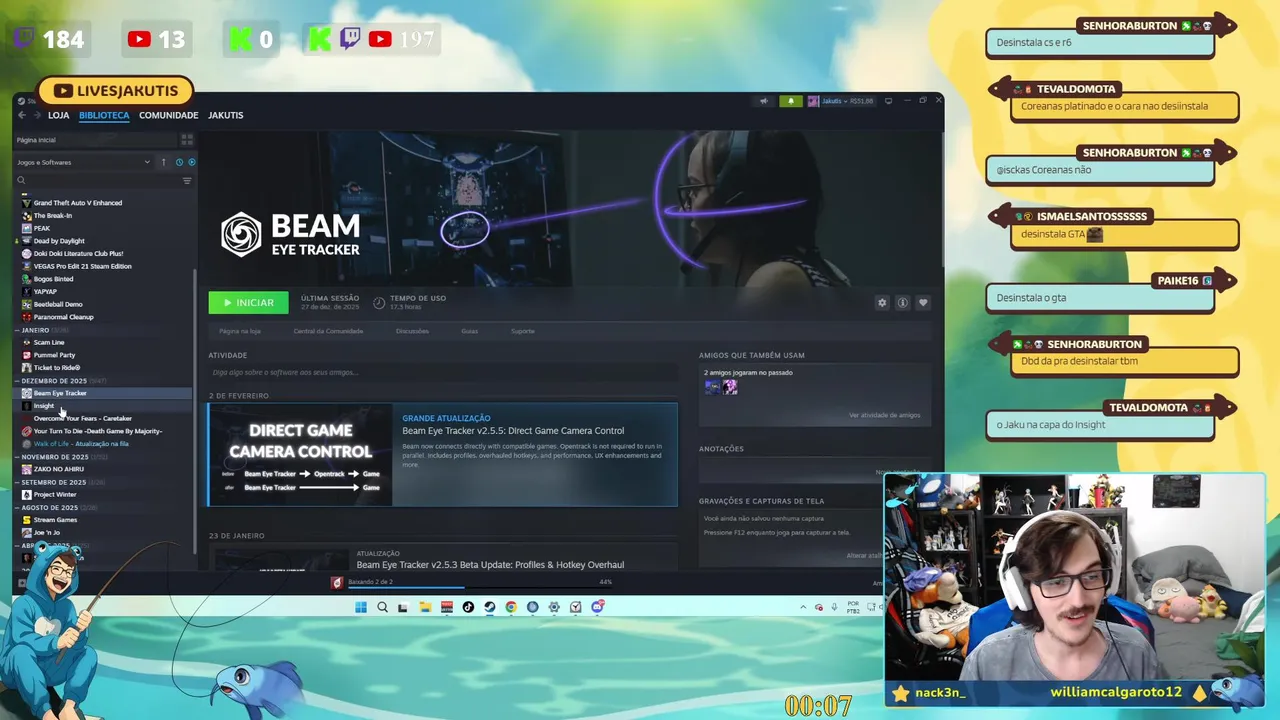The image size is (1280, 720).
Task: Select Your Turn To Die game entry
Action: coord(93,431)
